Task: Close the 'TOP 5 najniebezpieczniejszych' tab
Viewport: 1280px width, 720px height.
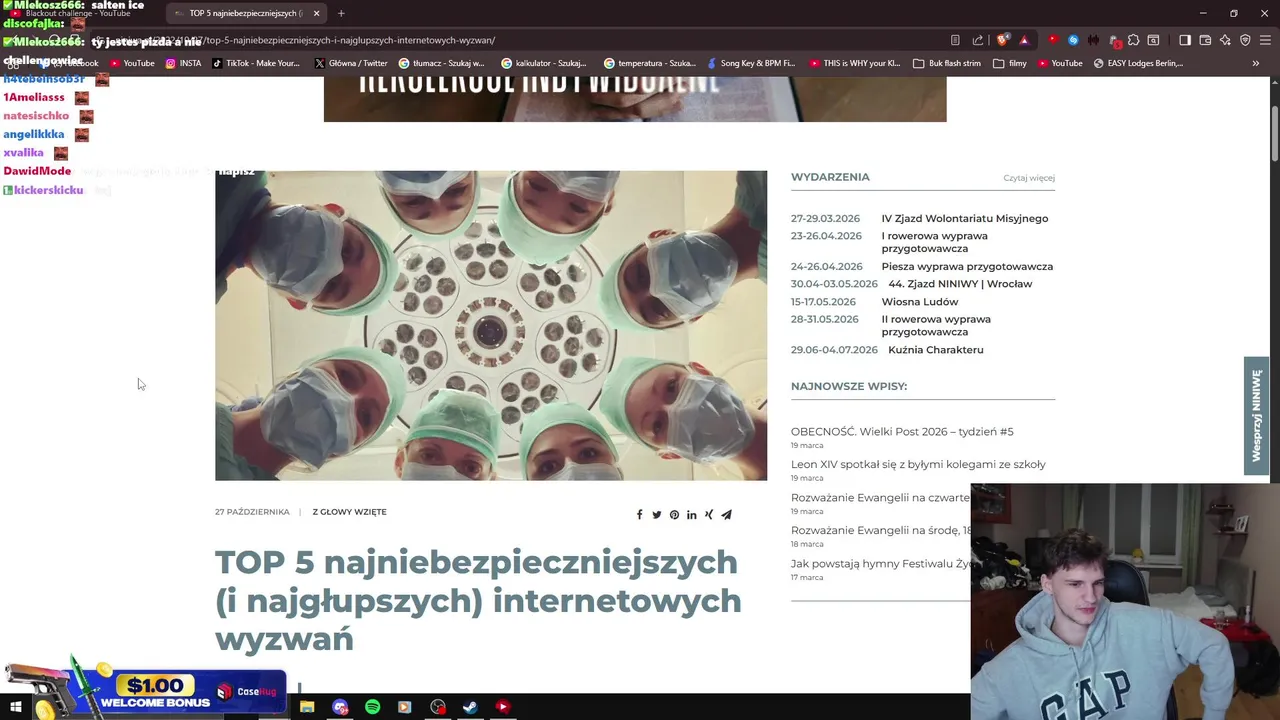Action: pos(316,13)
